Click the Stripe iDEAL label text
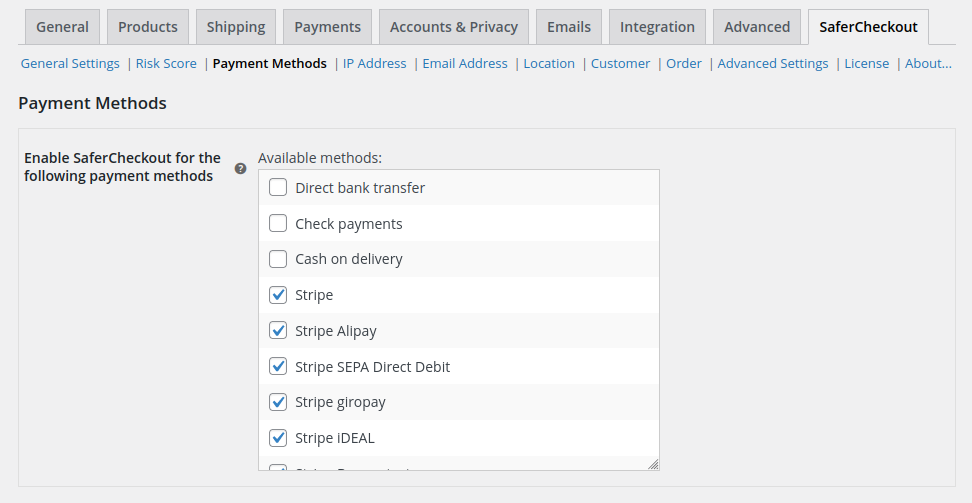This screenshot has height=503, width=972. (x=335, y=438)
